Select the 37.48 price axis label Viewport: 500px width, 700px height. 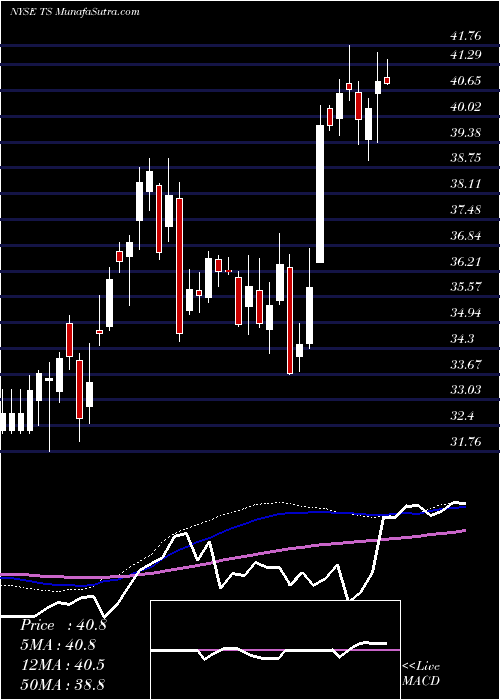tap(465, 210)
